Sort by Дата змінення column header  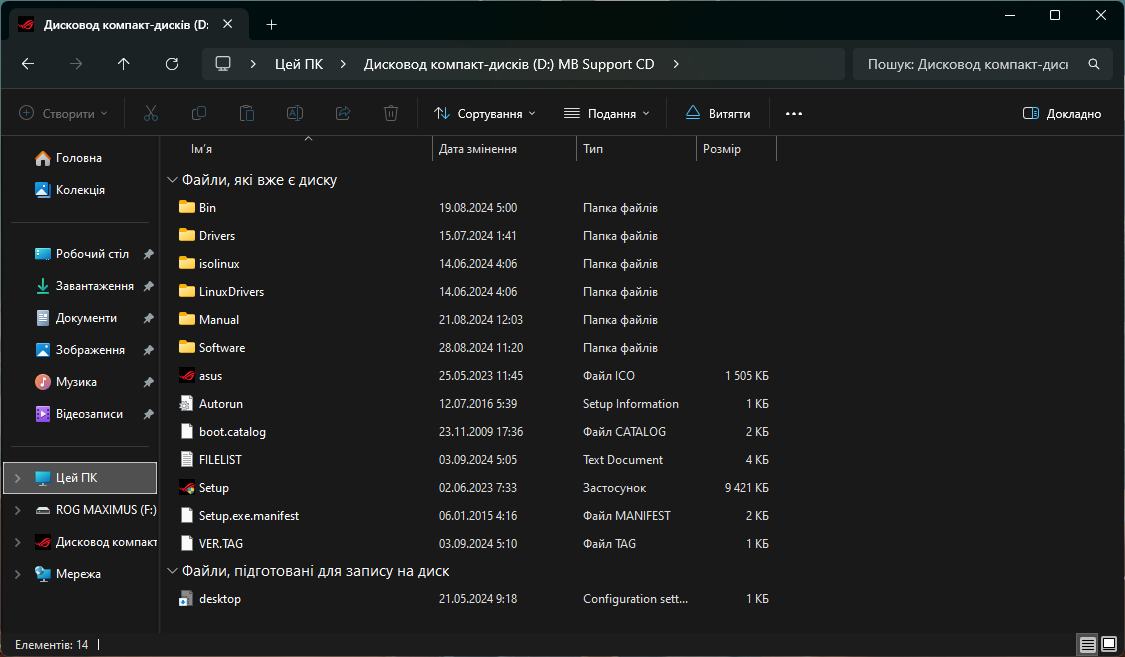(x=478, y=149)
